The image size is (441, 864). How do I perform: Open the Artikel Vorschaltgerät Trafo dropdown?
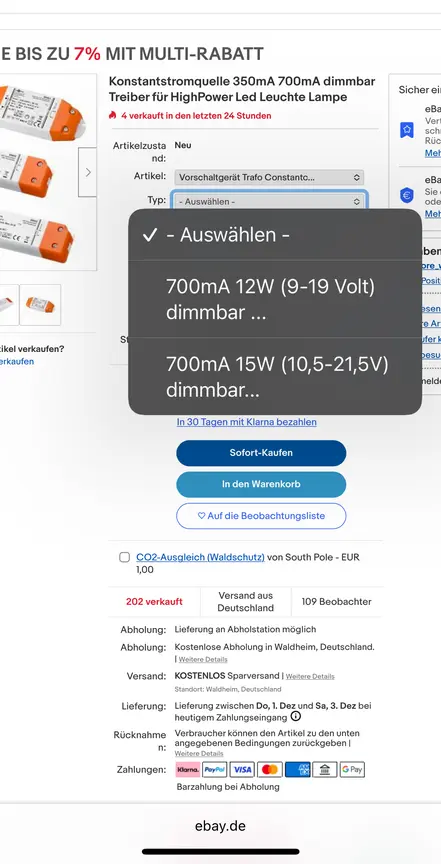click(x=269, y=177)
